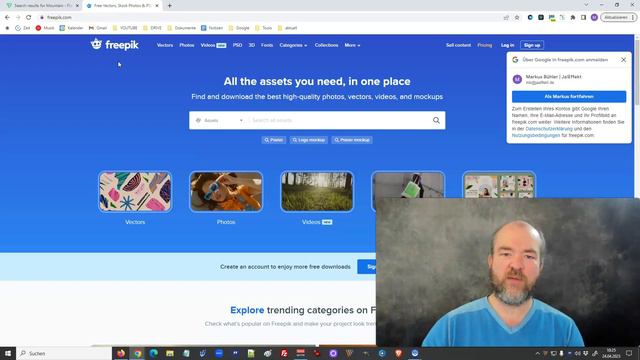Click the Chrome icon in the taskbar

pyautogui.click(x=138, y=353)
